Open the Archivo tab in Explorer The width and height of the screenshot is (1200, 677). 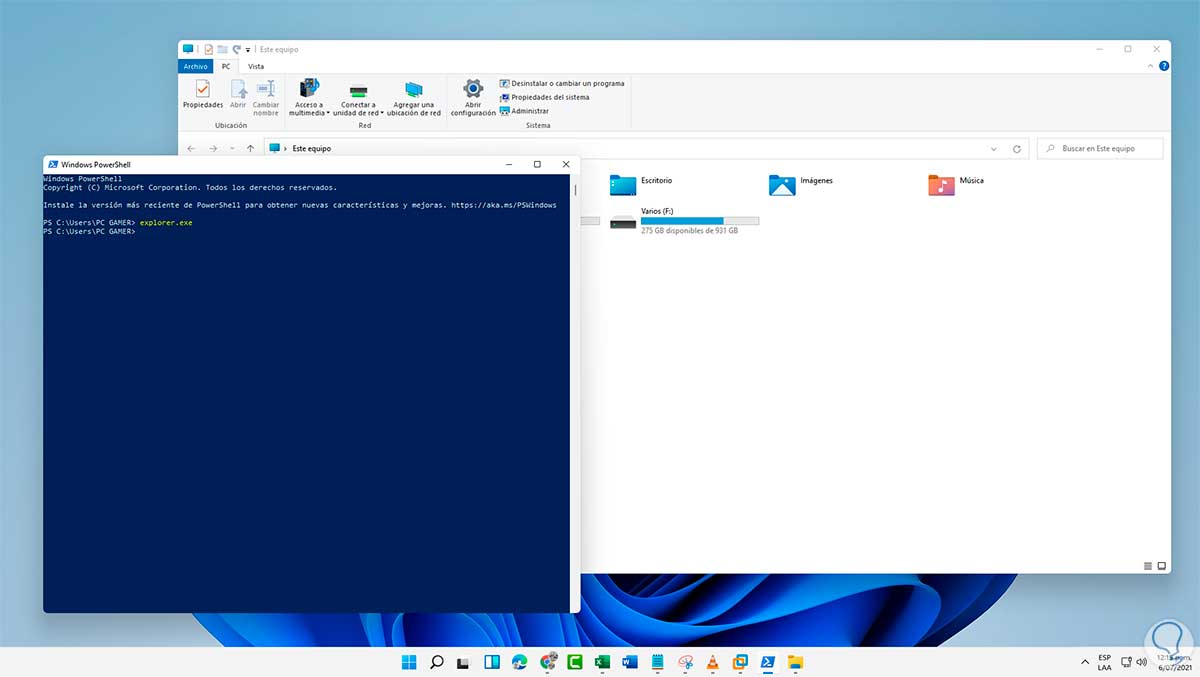(196, 66)
